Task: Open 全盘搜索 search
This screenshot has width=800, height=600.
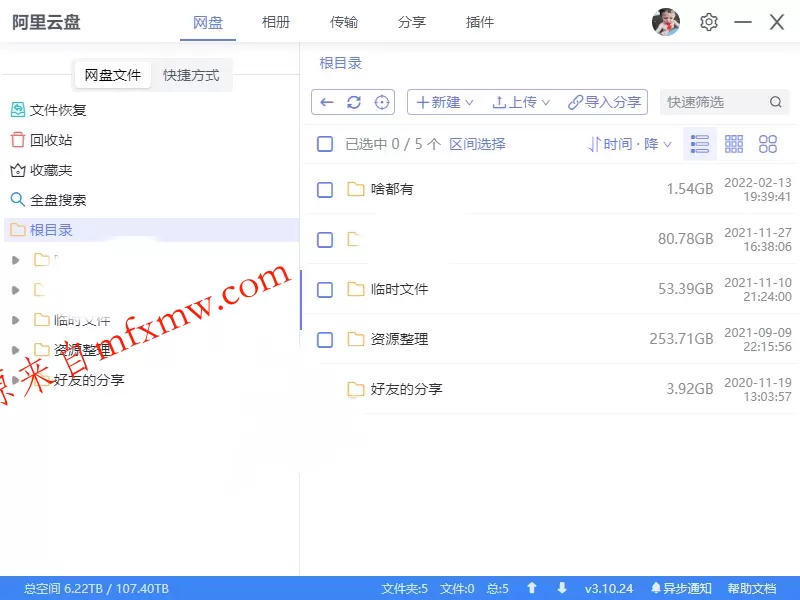Action: click(48, 199)
